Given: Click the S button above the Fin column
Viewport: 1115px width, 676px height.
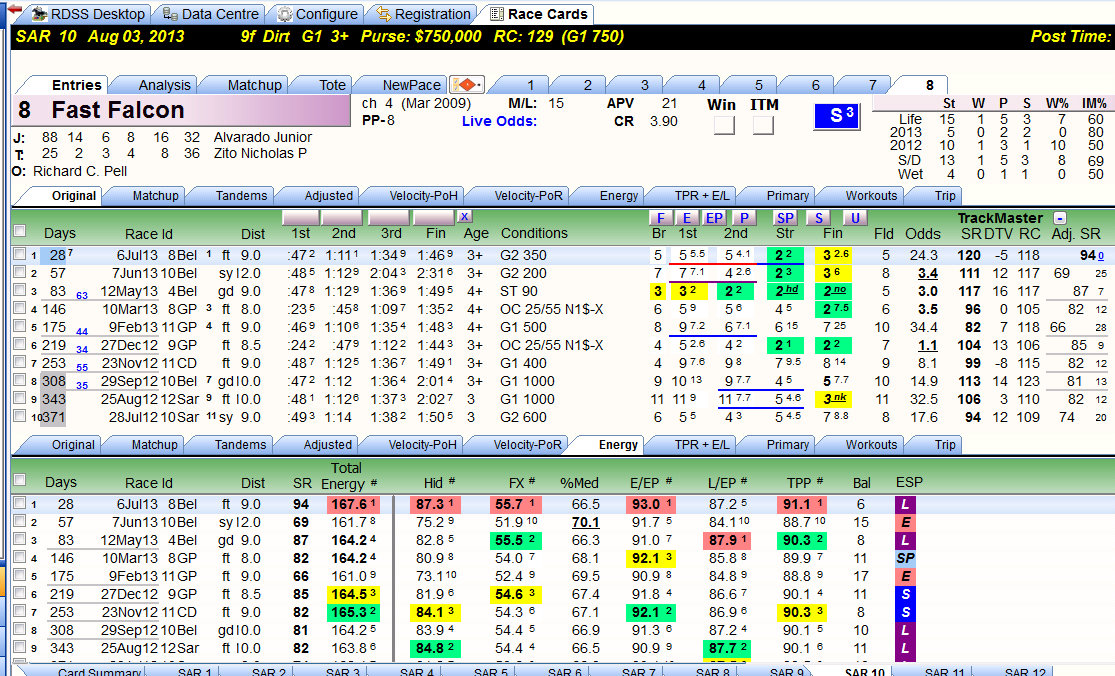Looking at the screenshot, I should click(x=819, y=218).
